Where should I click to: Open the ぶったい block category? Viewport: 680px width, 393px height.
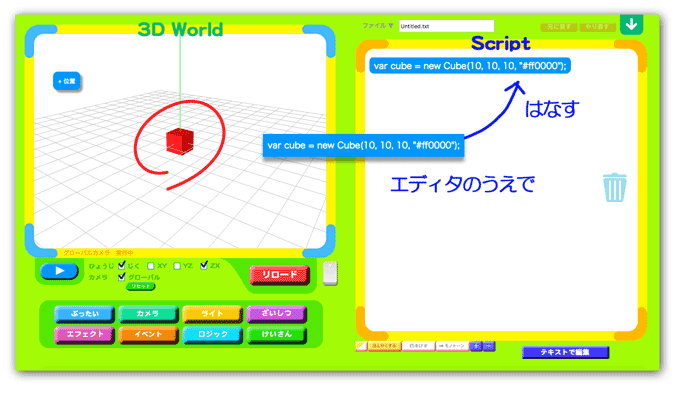click(x=85, y=314)
